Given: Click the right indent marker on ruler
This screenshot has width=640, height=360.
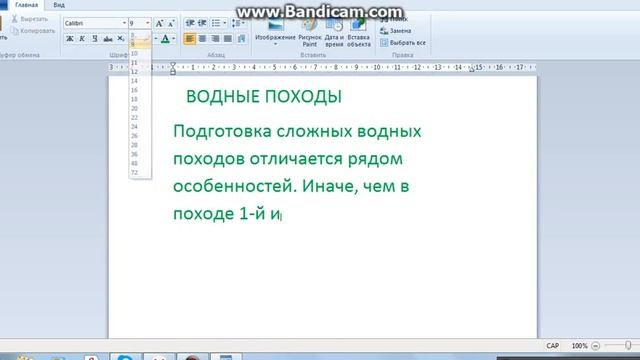Looking at the screenshot, I should tap(471, 69).
